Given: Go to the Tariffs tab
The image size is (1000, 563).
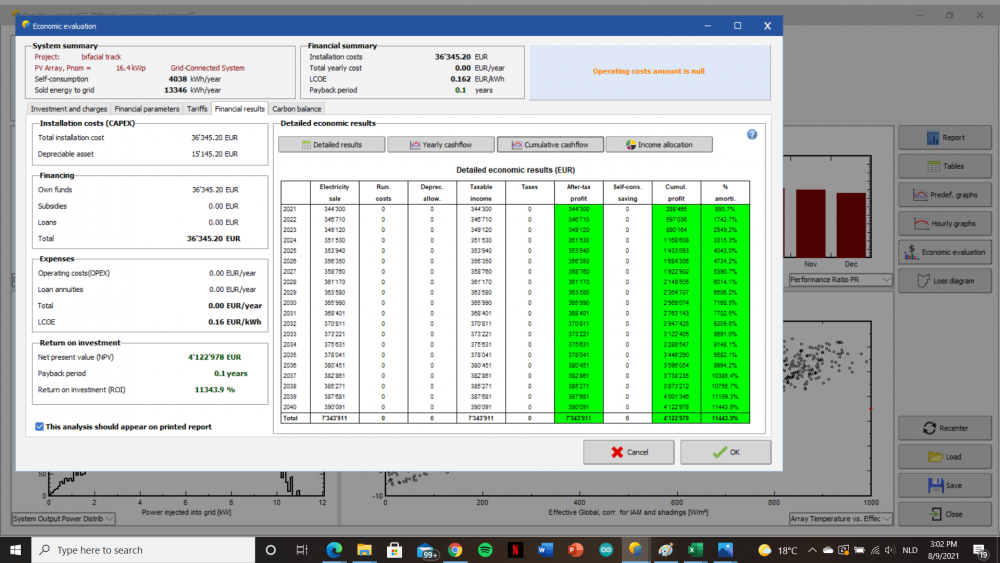Looking at the screenshot, I should point(196,109).
